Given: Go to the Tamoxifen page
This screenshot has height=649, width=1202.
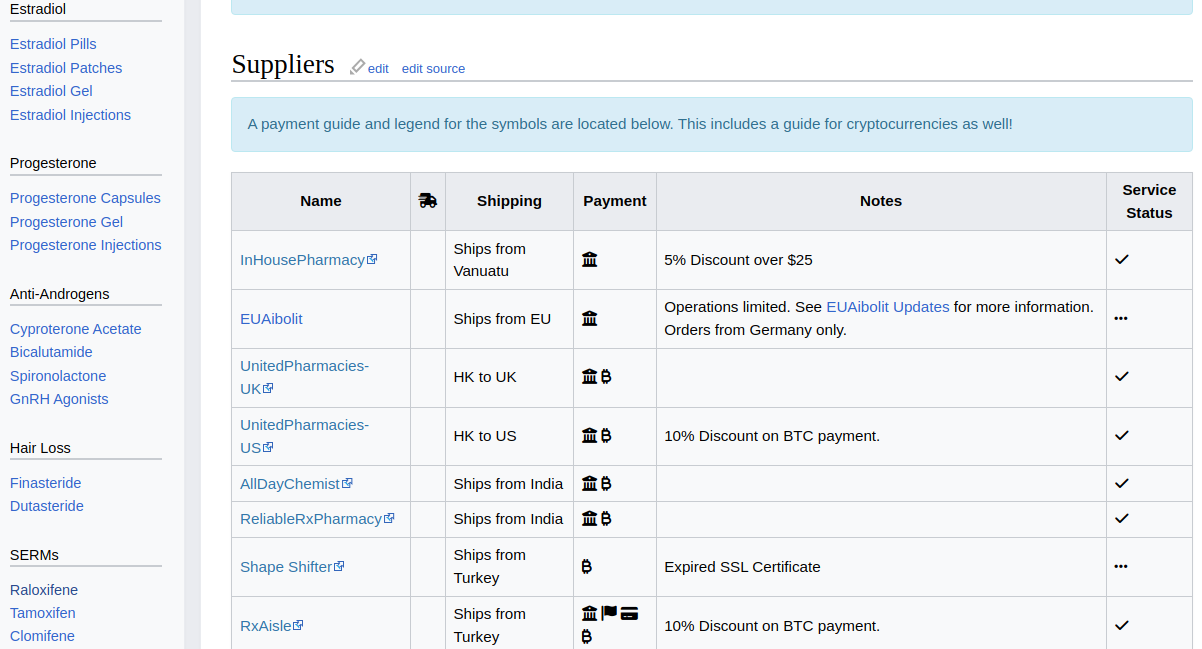Looking at the screenshot, I should (43, 613).
